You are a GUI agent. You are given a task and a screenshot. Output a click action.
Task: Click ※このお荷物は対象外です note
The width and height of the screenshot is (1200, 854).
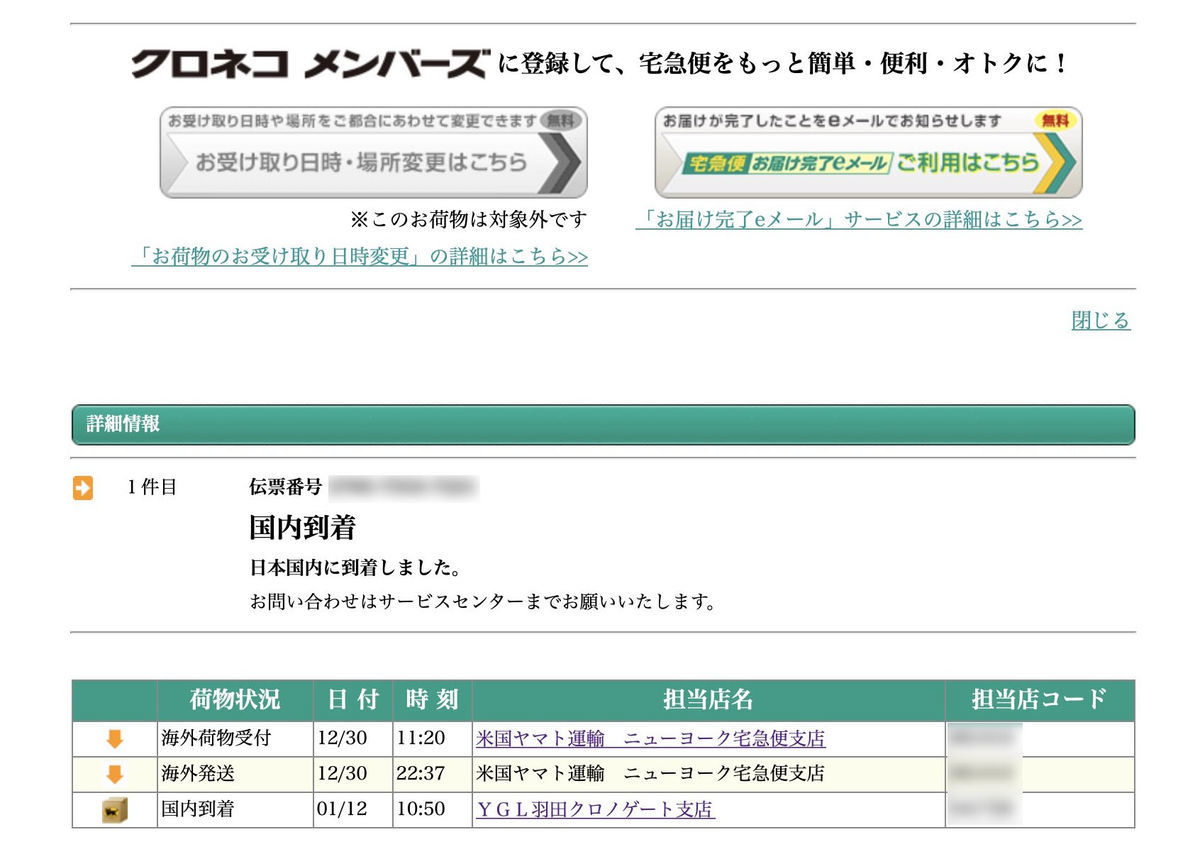tap(468, 219)
